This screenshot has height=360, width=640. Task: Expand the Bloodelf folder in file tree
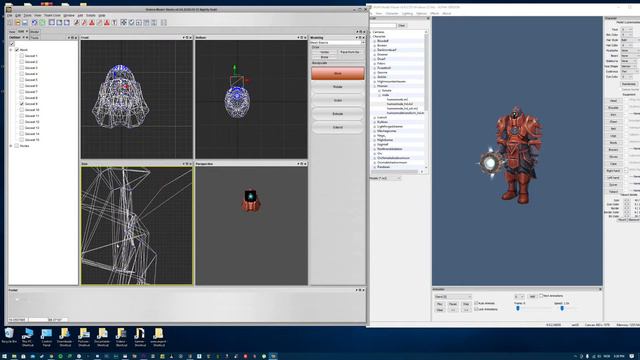click(375, 41)
